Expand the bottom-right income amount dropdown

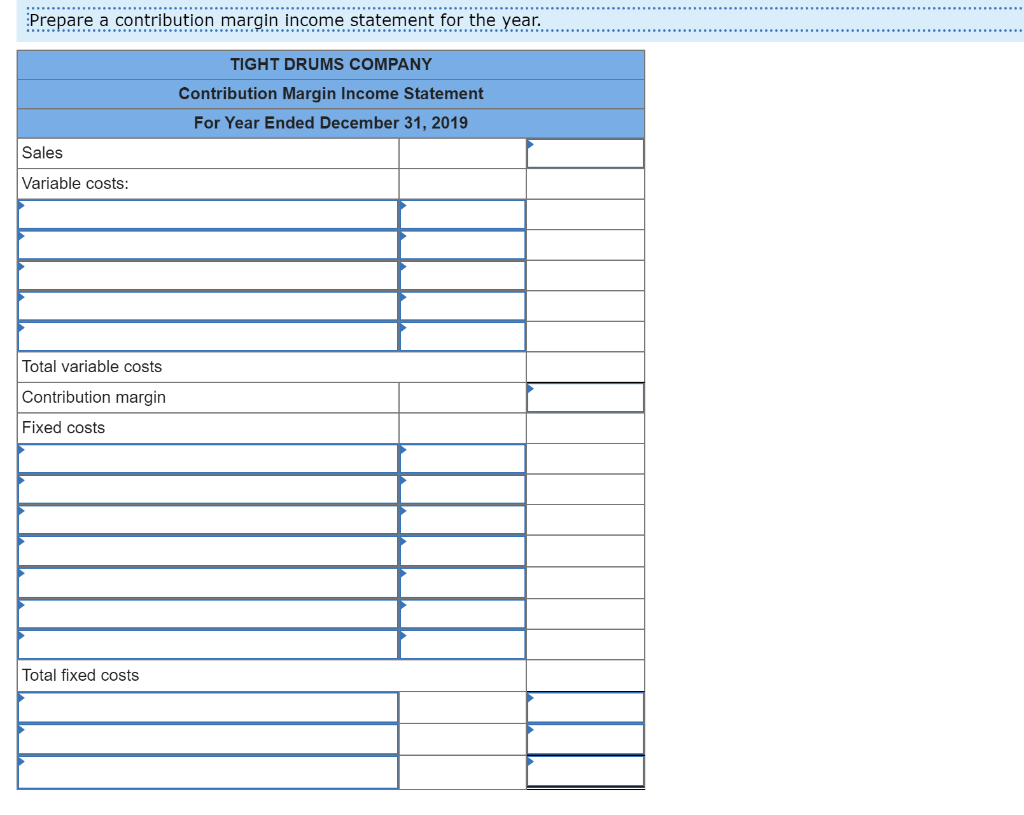[585, 771]
